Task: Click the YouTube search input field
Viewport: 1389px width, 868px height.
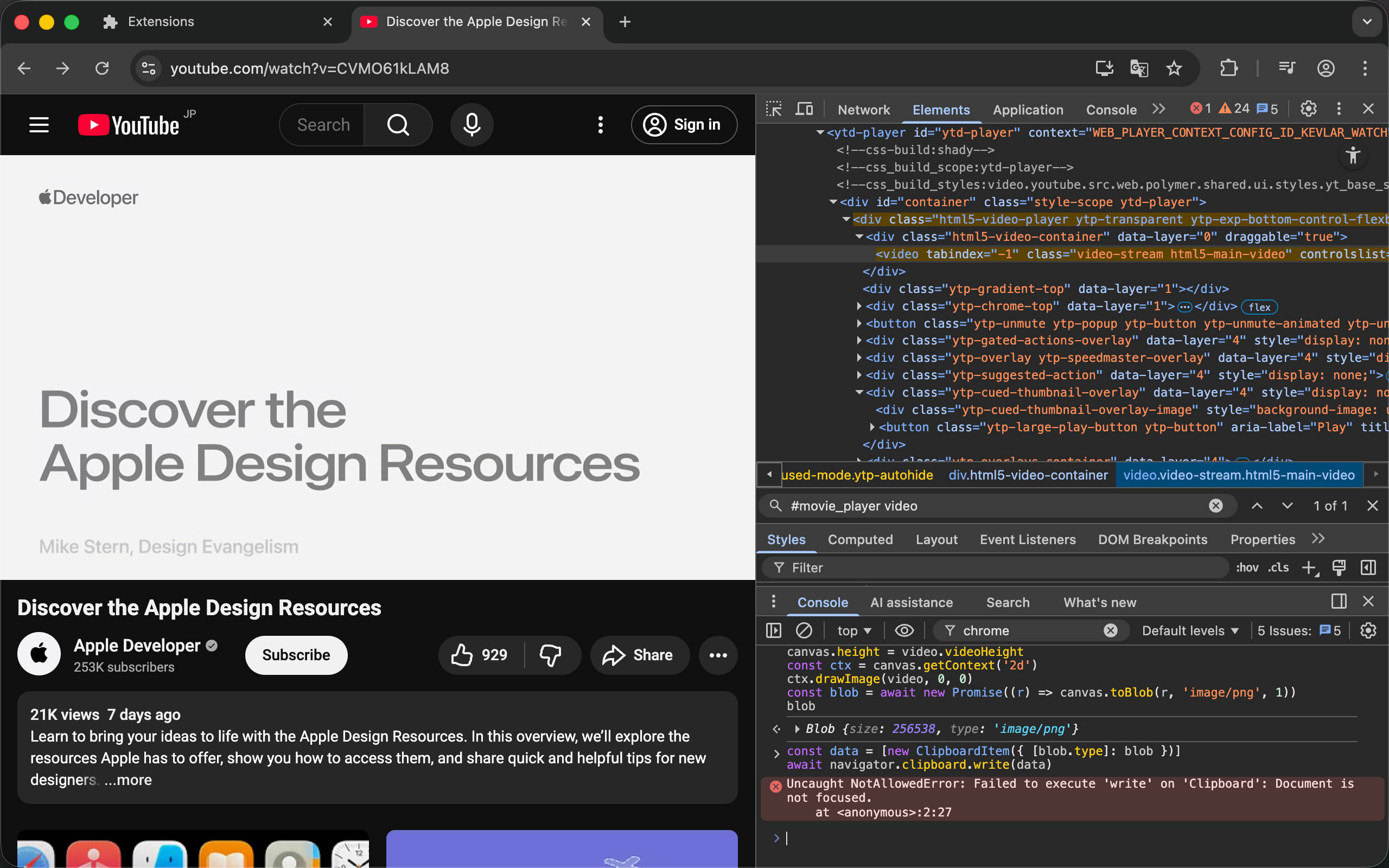Action: click(324, 125)
